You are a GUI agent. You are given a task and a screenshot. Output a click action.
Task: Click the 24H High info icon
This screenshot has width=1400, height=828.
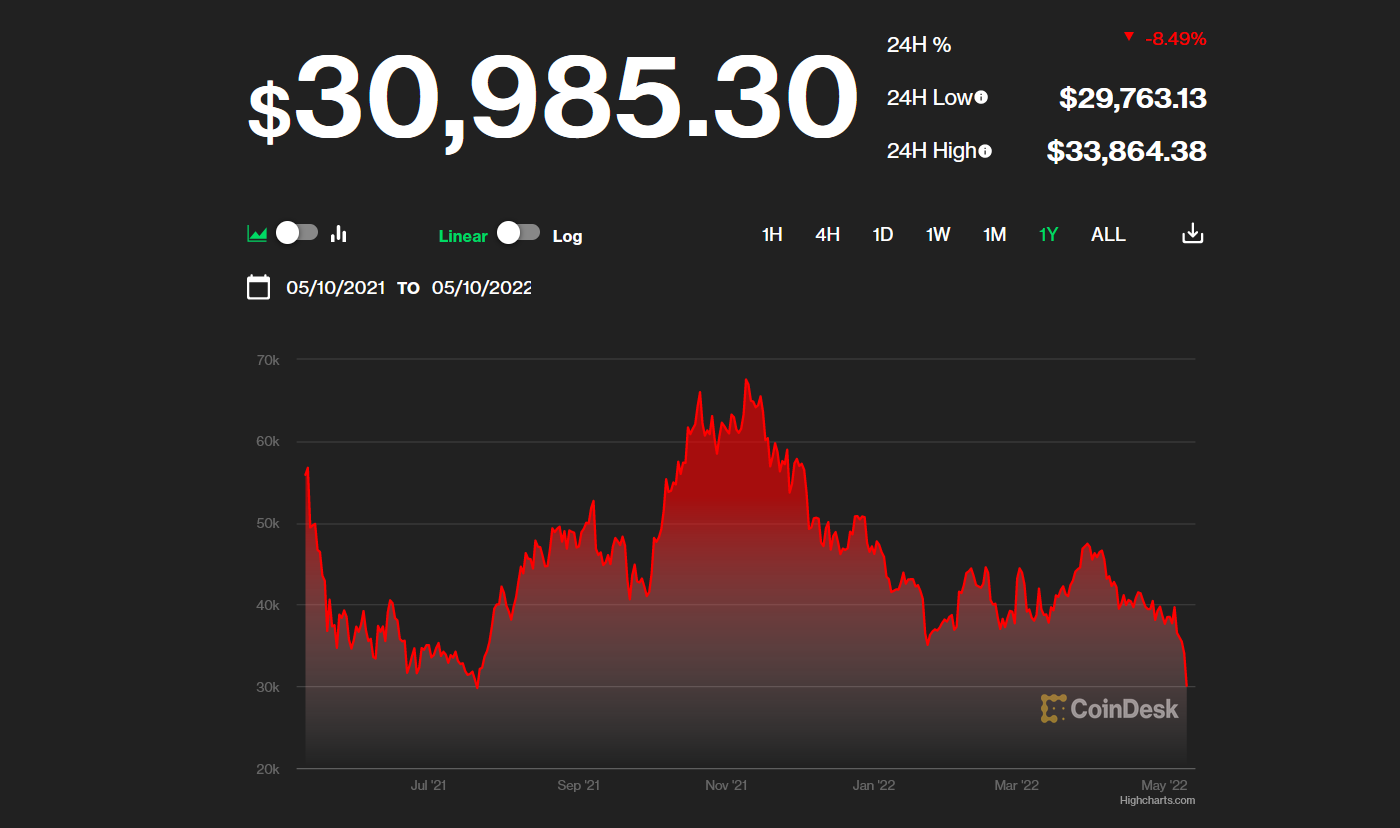click(x=985, y=151)
